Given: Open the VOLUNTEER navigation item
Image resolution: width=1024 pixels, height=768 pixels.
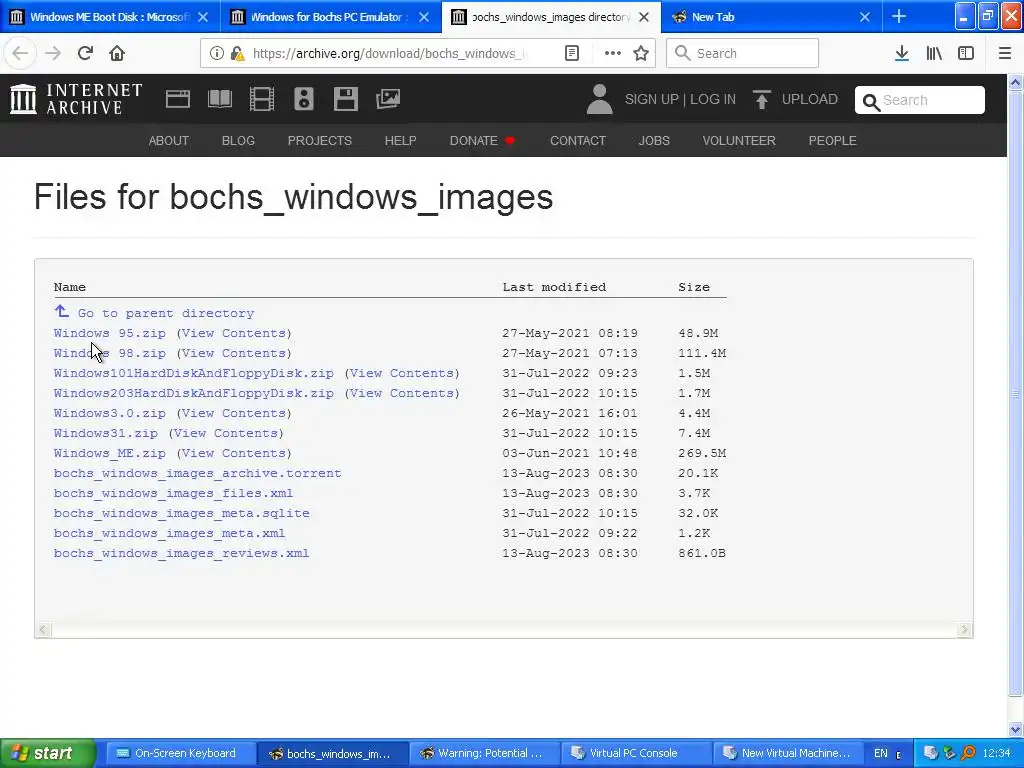Looking at the screenshot, I should [739, 140].
